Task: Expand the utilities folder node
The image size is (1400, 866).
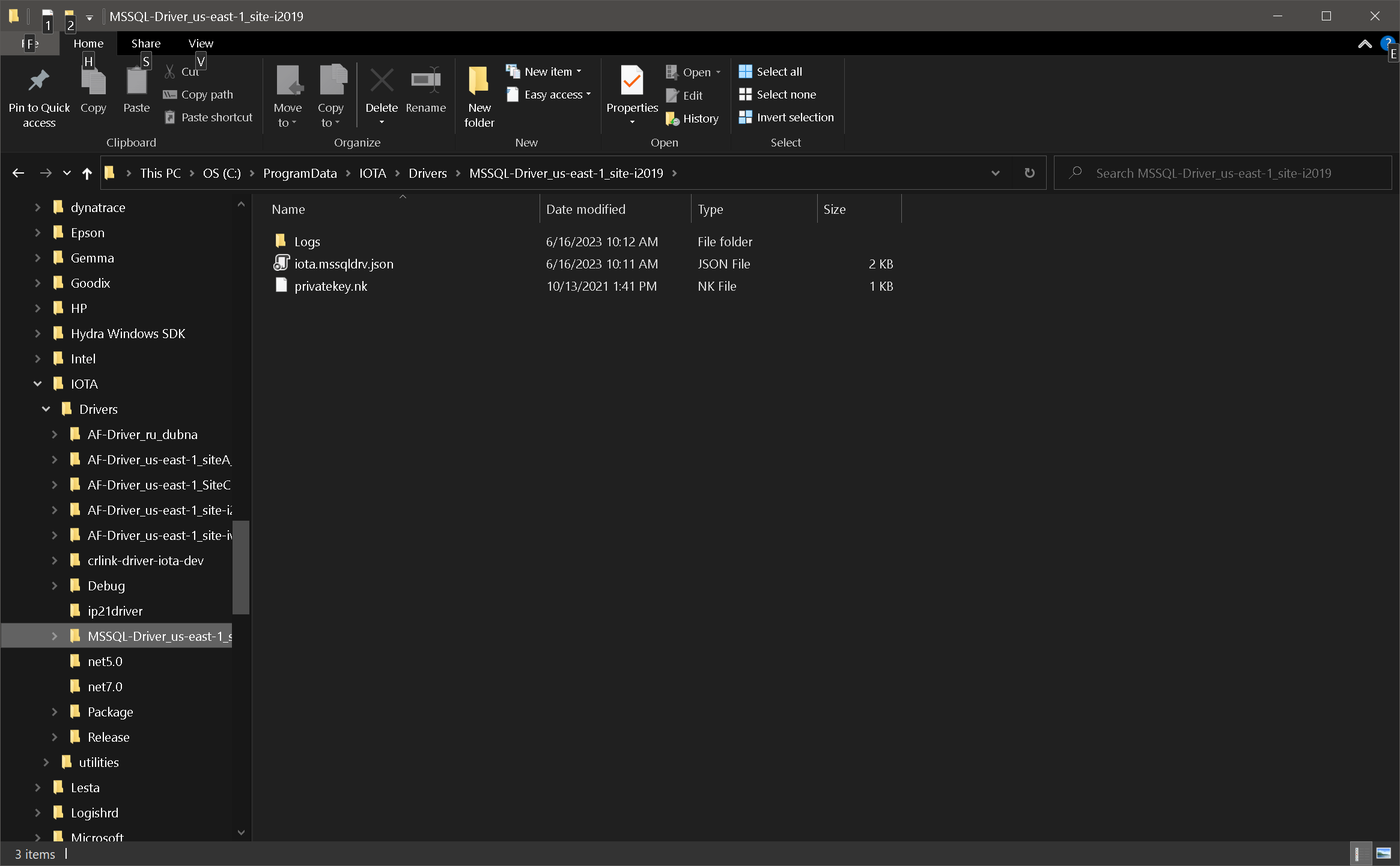Action: 46,762
